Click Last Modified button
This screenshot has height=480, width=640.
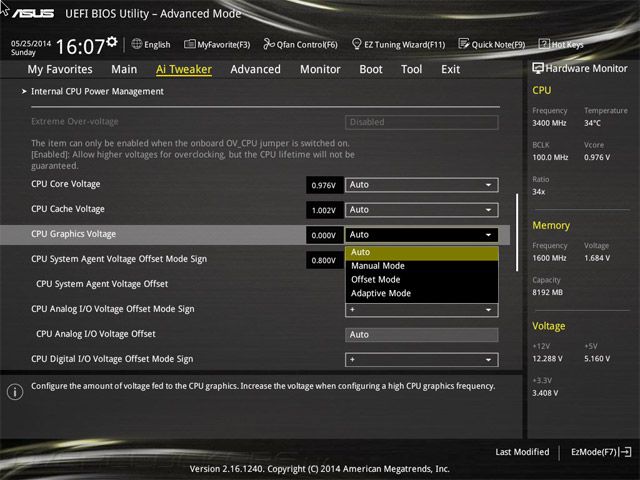tap(522, 452)
